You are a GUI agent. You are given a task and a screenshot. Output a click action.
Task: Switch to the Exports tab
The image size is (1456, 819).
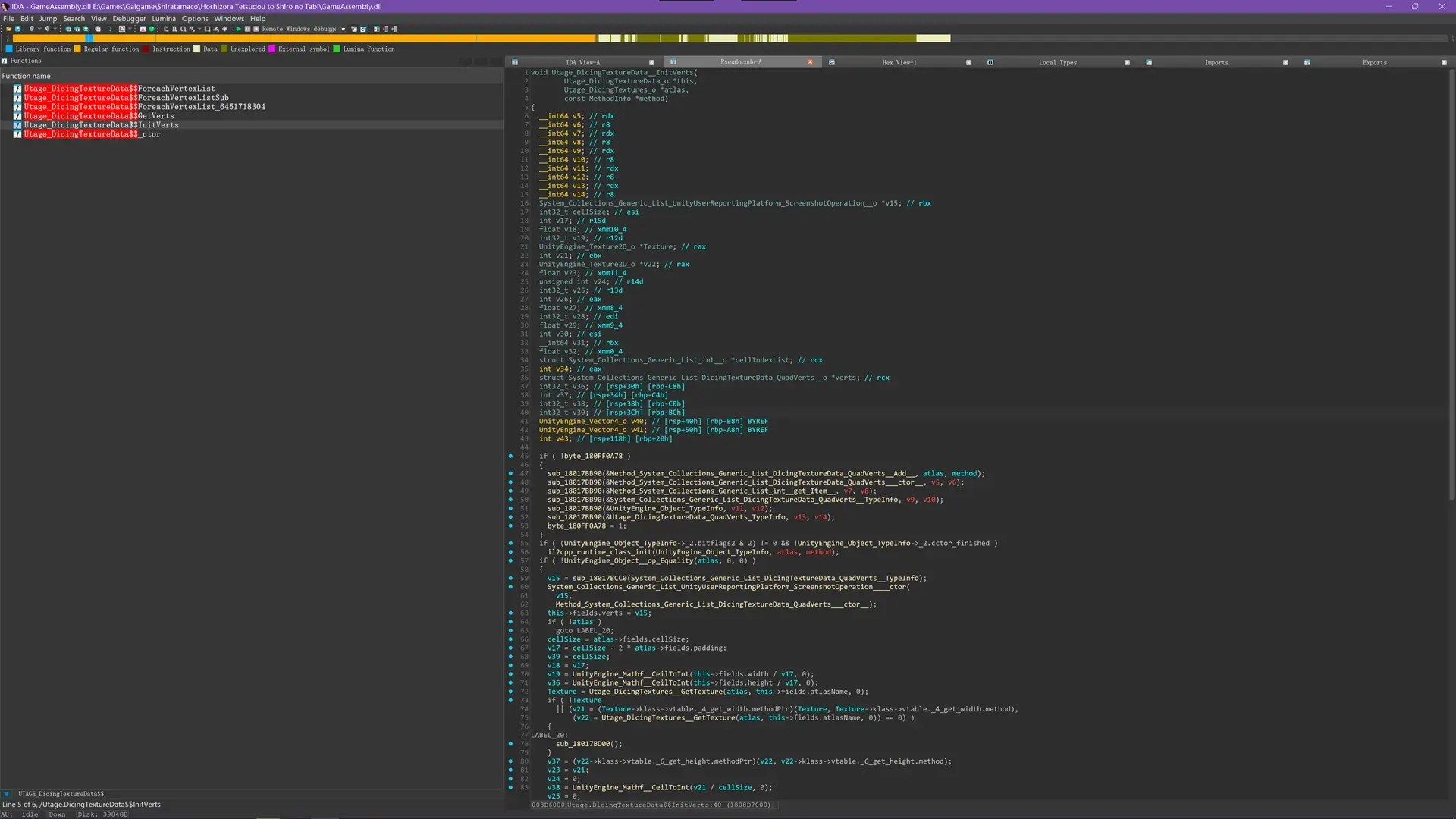pyautogui.click(x=1375, y=62)
